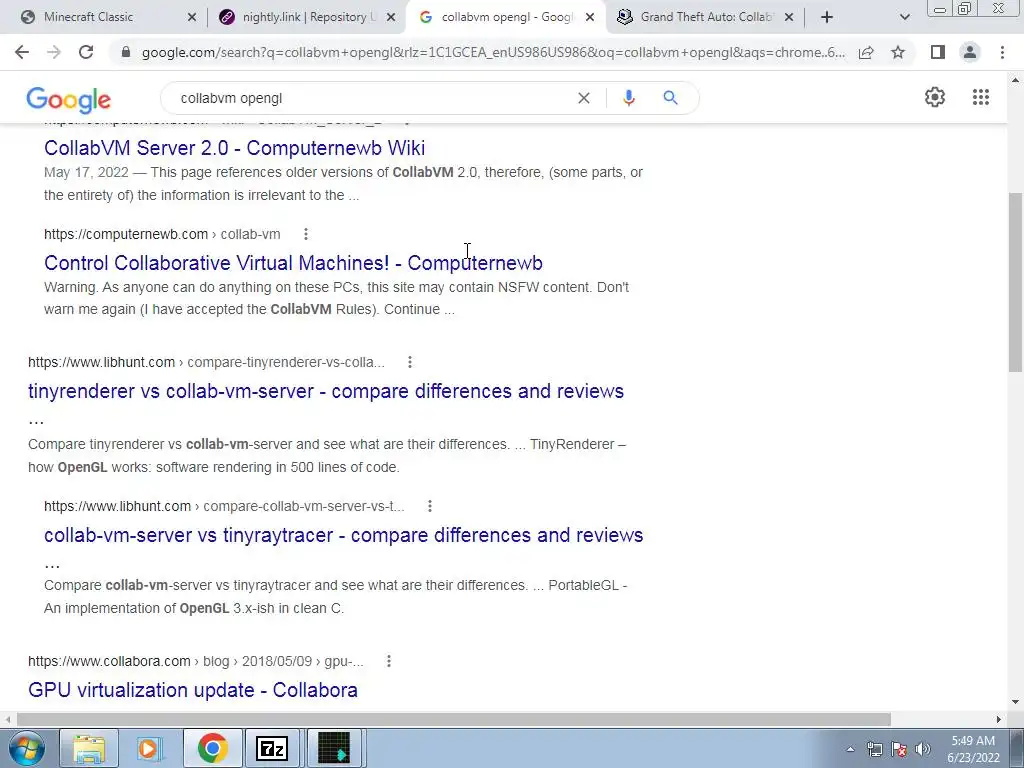
Task: Click the www.collabora.com blog breadcrumb
Action: [x=196, y=661]
